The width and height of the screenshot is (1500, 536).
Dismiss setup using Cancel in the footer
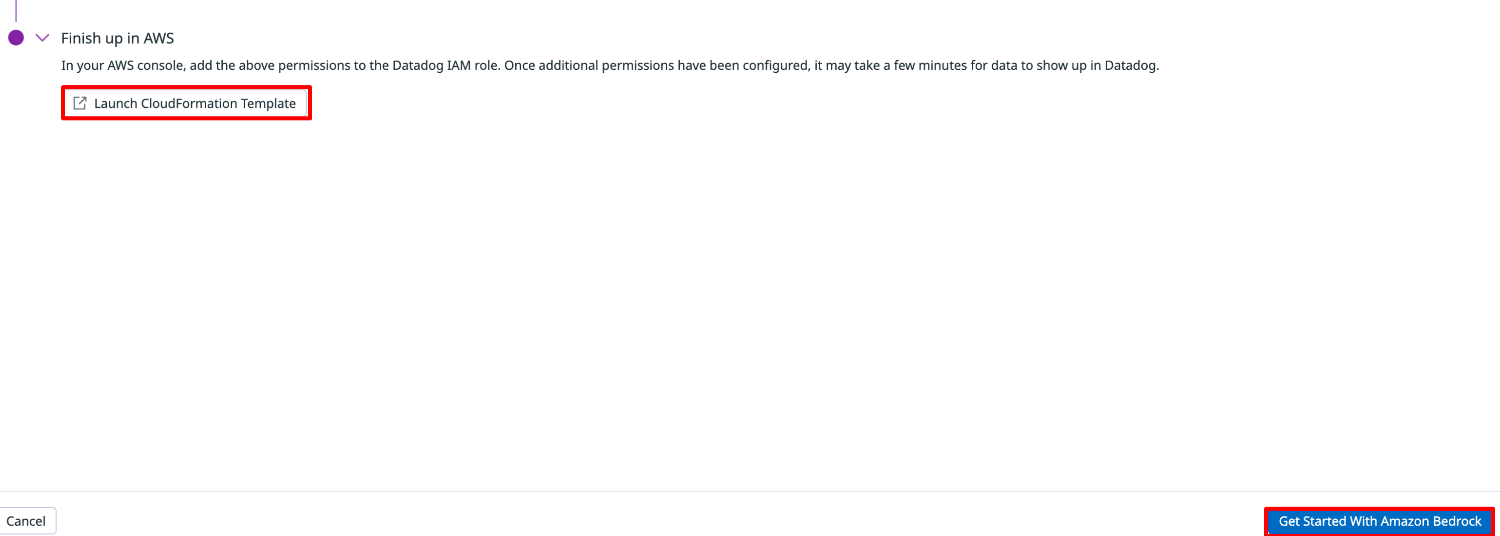click(27, 521)
